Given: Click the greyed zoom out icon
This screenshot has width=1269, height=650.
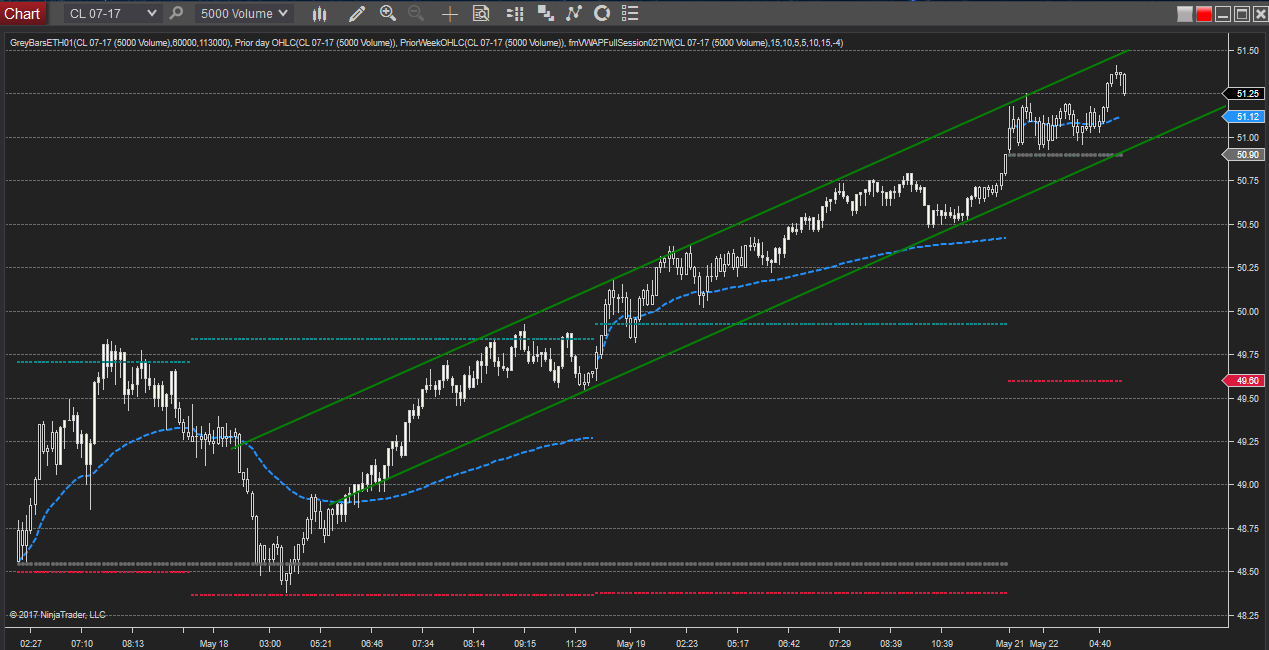Looking at the screenshot, I should tap(416, 13).
